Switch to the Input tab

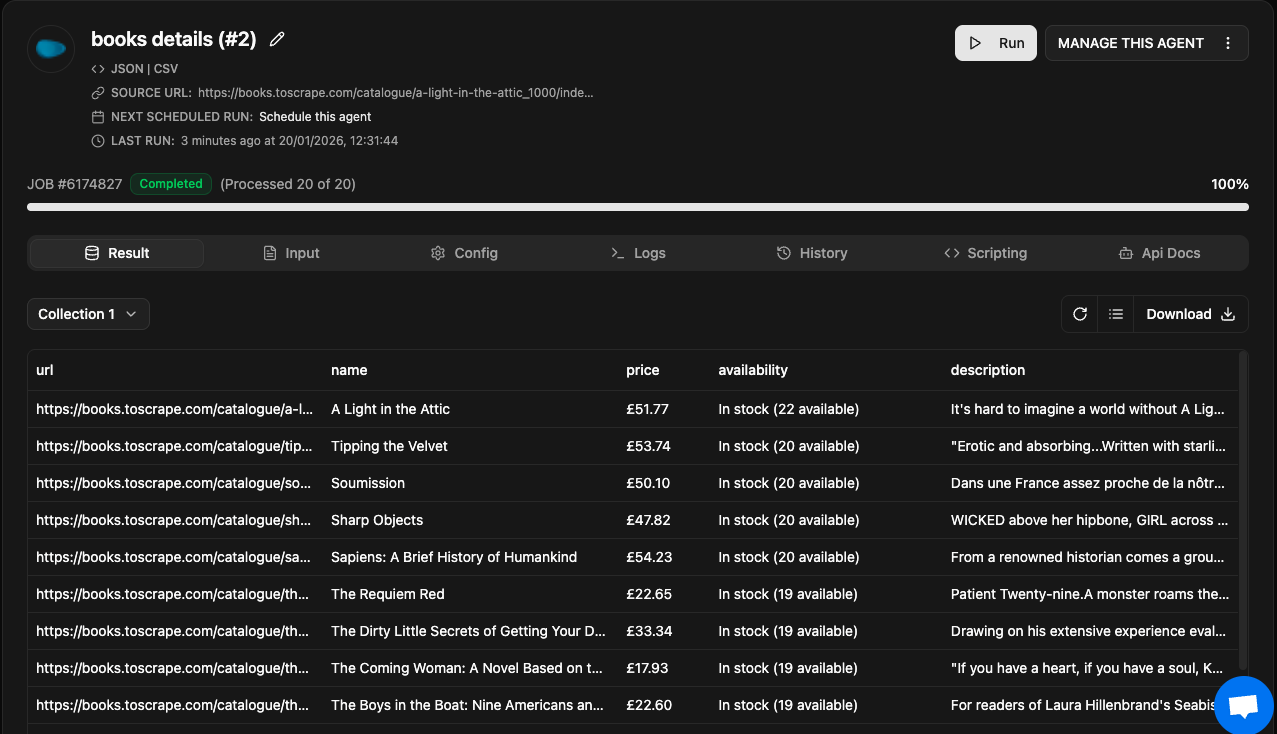pos(291,253)
